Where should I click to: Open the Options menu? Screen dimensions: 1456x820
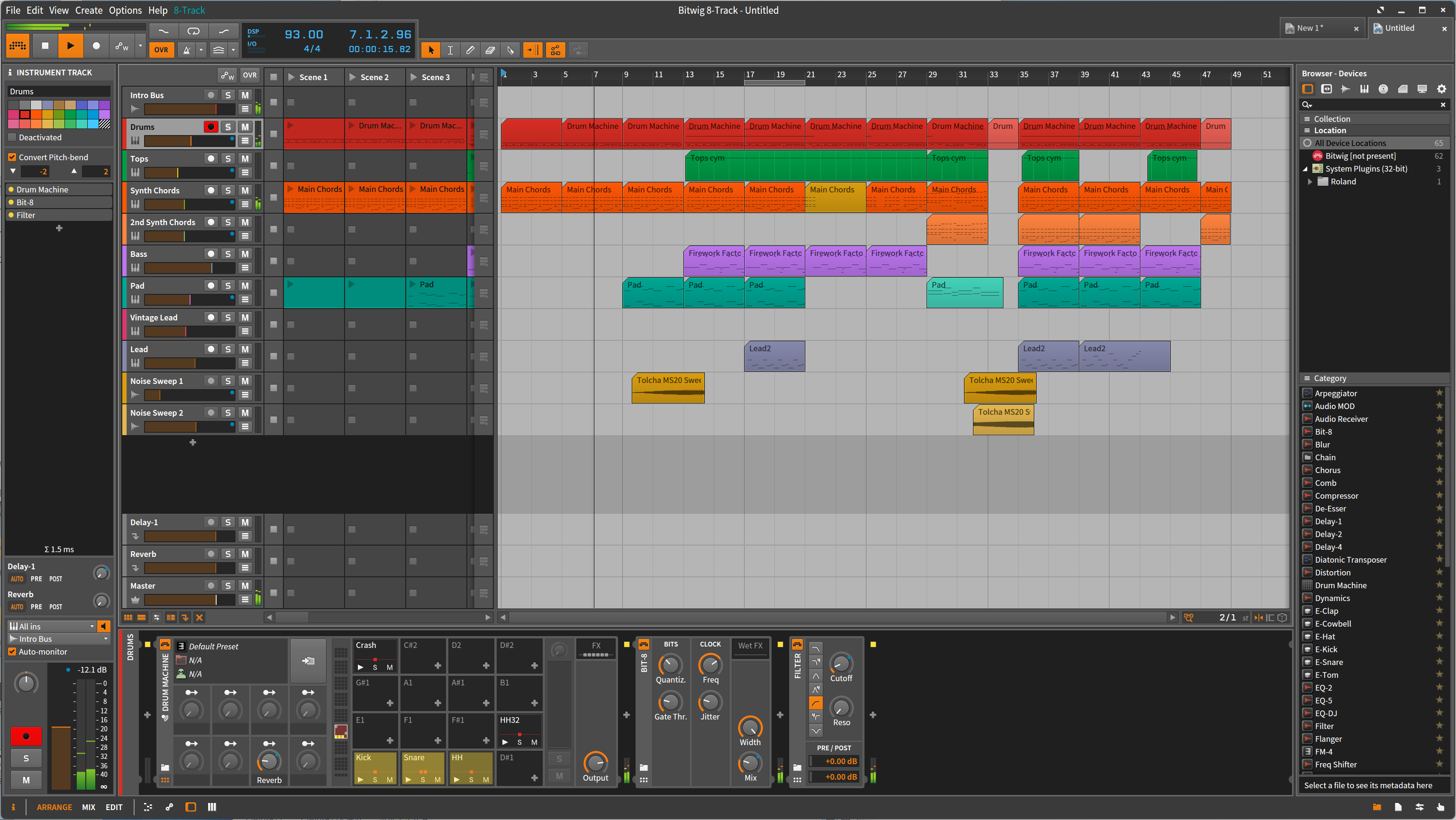tap(125, 10)
